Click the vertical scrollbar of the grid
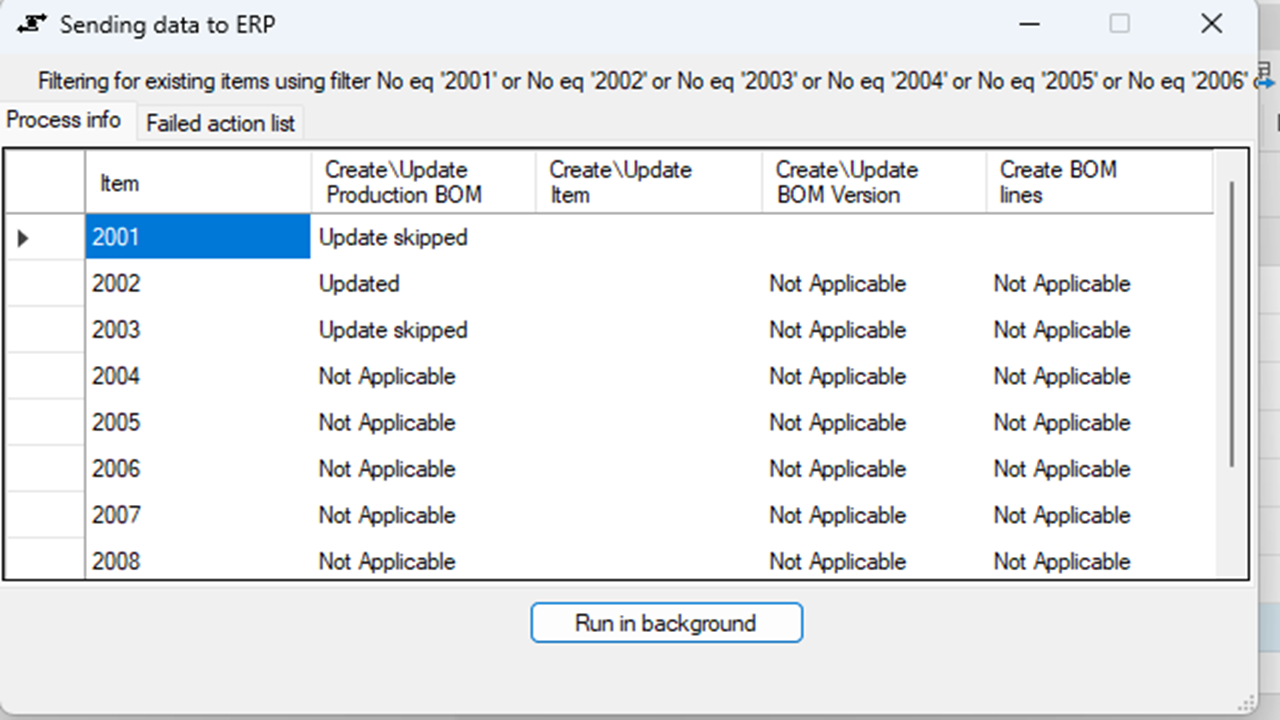The height and width of the screenshot is (720, 1280). (x=1232, y=322)
